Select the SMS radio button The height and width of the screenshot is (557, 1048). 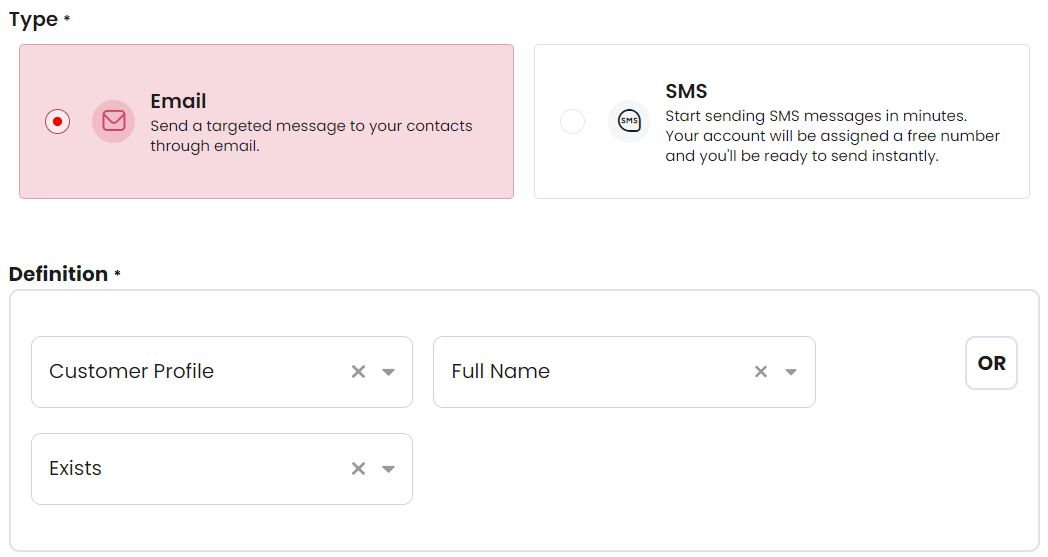coord(572,122)
